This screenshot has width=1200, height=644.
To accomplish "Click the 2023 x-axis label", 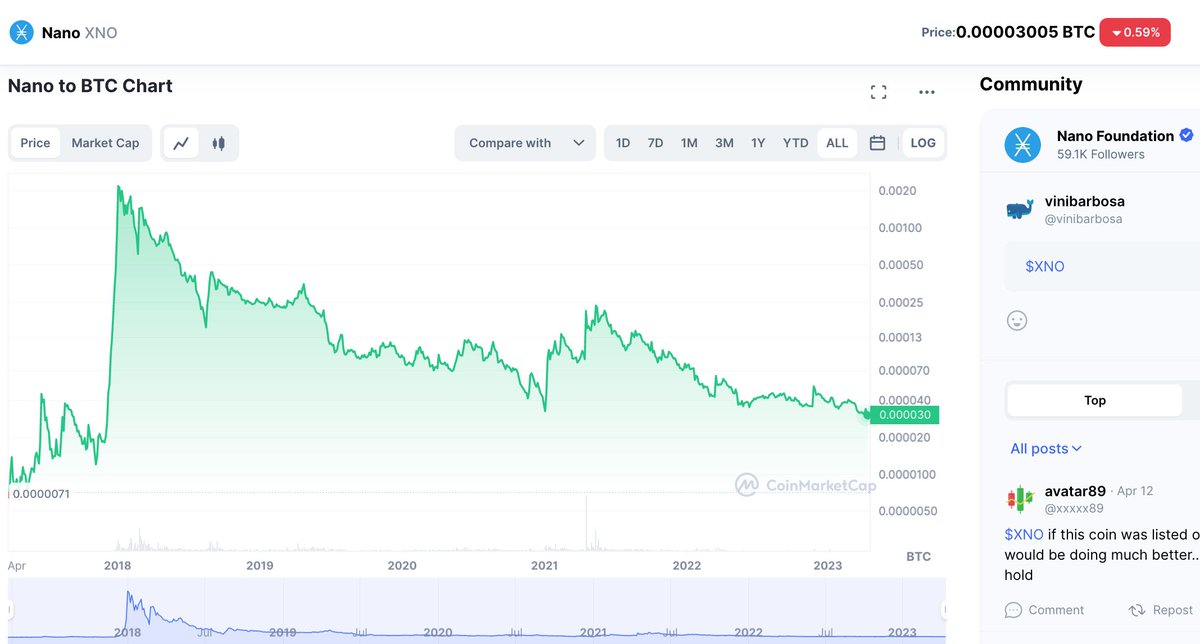I will 828,565.
